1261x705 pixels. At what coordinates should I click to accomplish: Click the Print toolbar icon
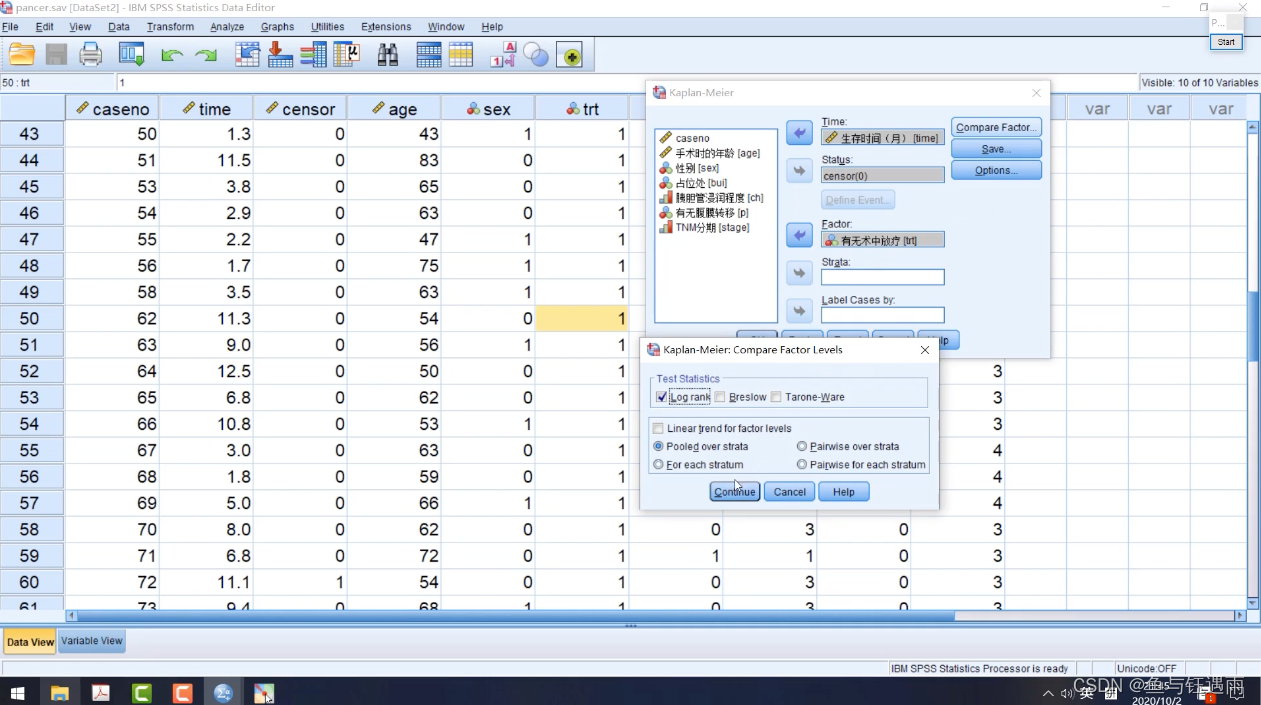(91, 55)
